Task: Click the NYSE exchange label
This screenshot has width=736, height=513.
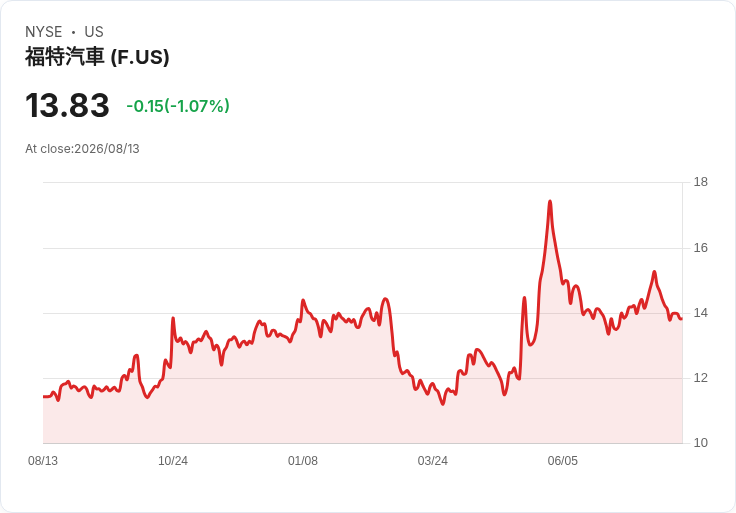Action: [x=44, y=32]
